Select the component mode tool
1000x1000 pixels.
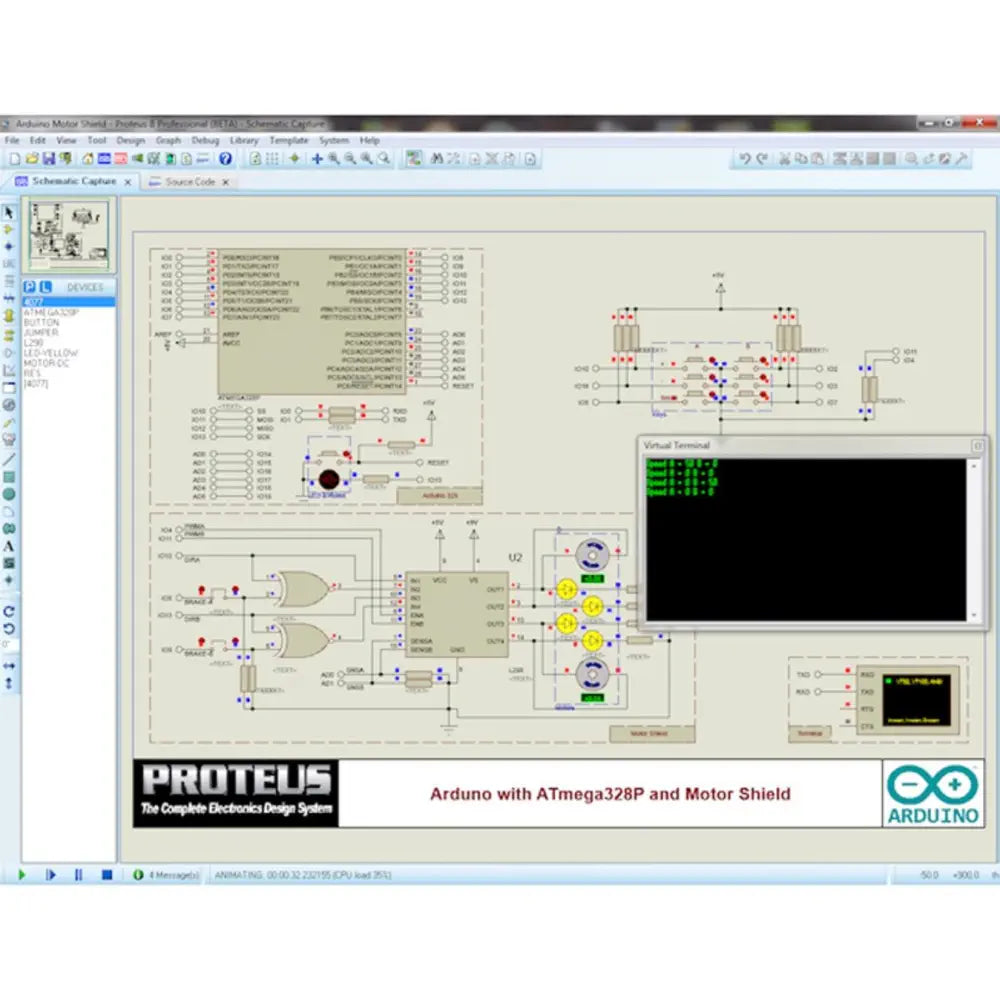(x=8, y=230)
